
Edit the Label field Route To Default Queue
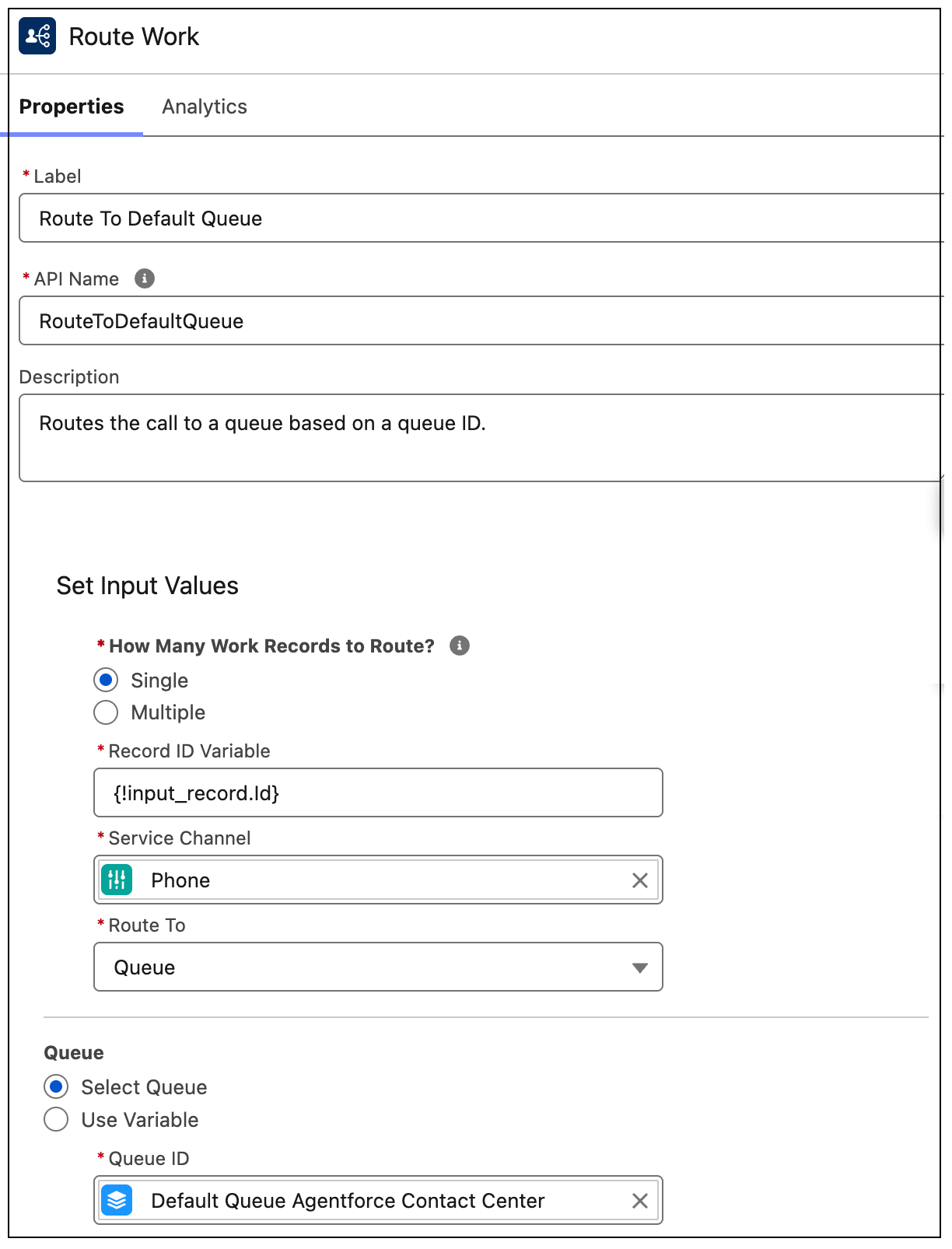(481, 218)
